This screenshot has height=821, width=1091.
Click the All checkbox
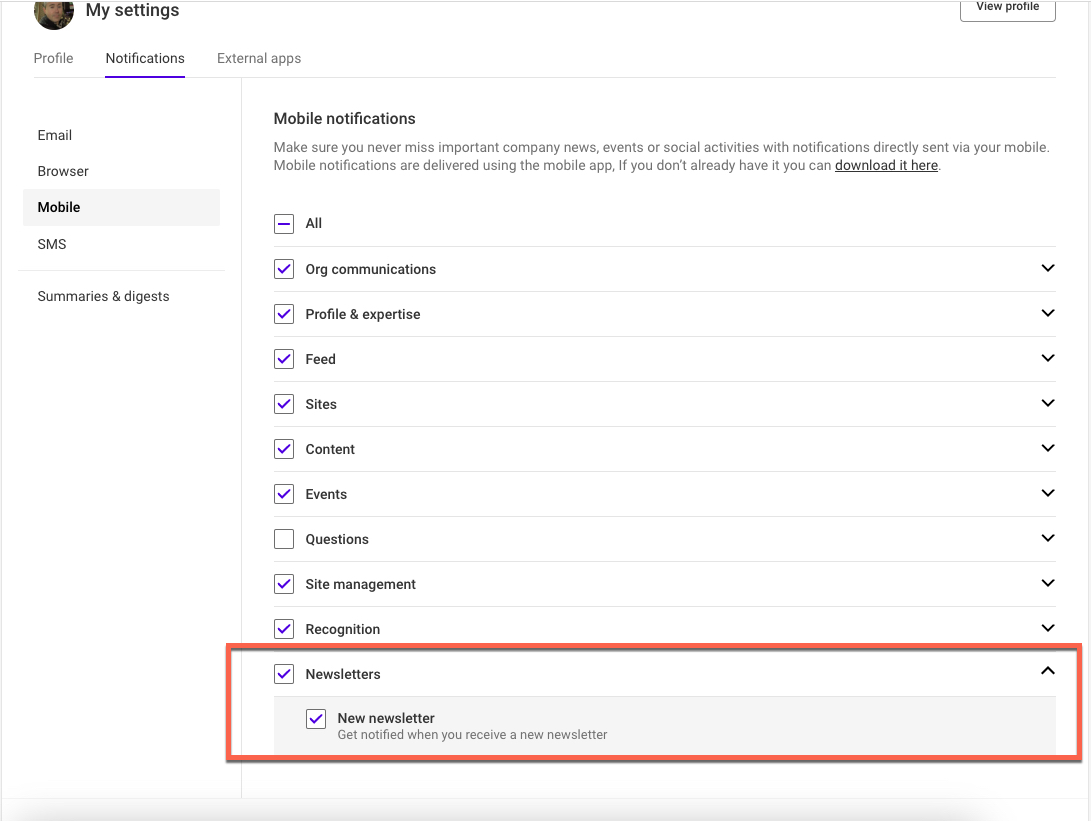tap(284, 223)
